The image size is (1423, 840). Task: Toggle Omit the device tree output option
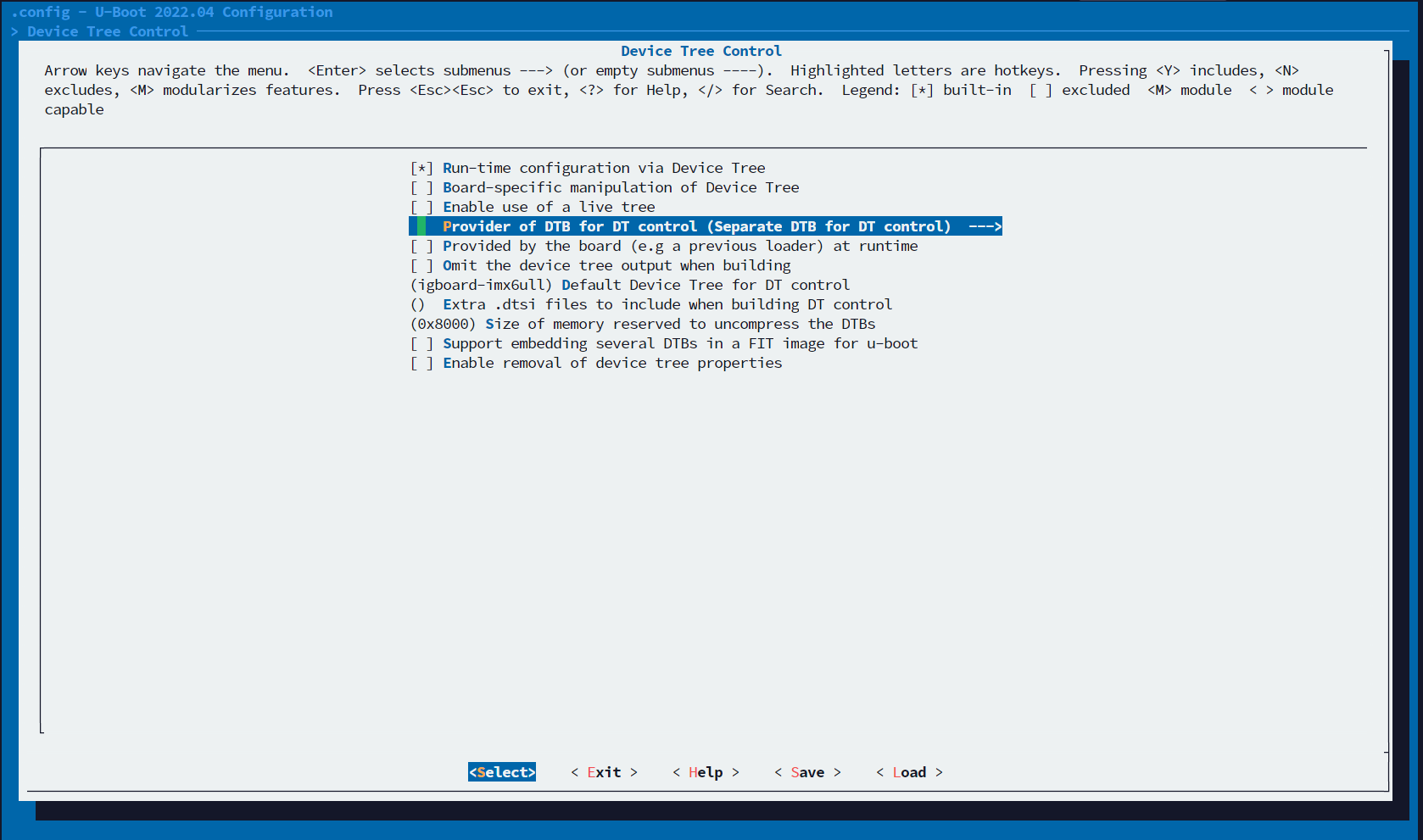(x=421, y=265)
